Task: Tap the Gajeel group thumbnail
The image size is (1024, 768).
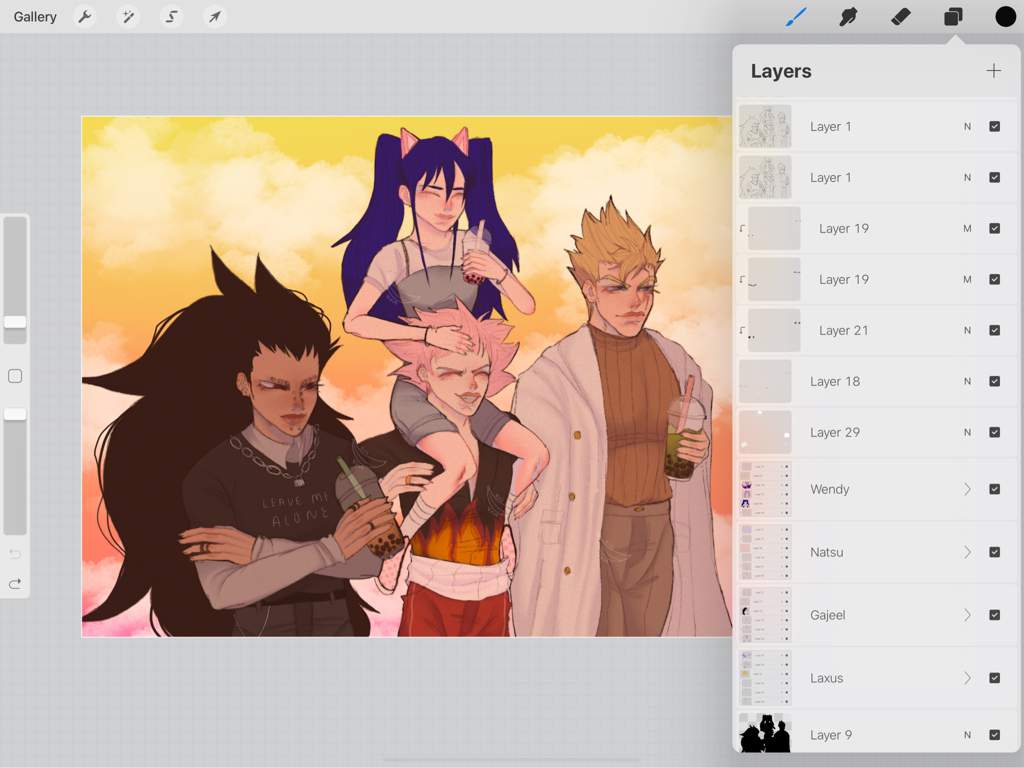Action: 765,615
